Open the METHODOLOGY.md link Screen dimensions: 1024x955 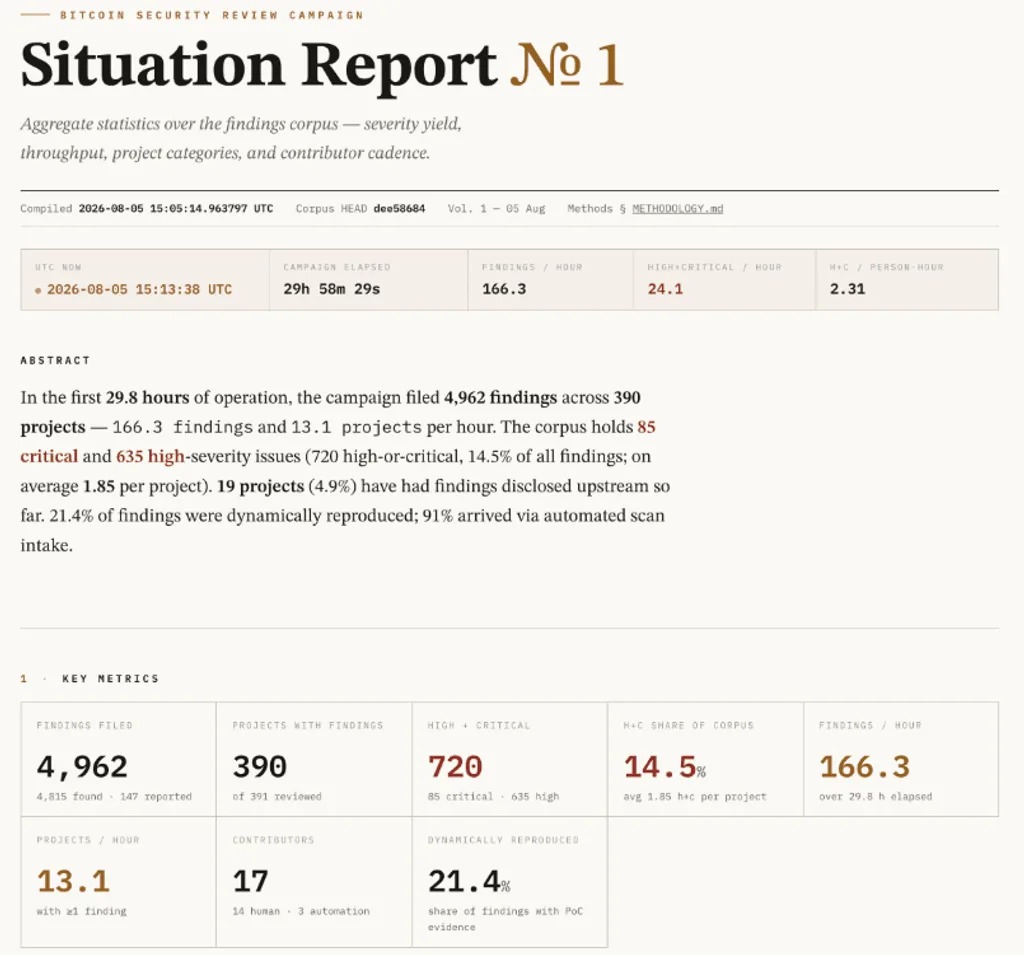tap(677, 208)
